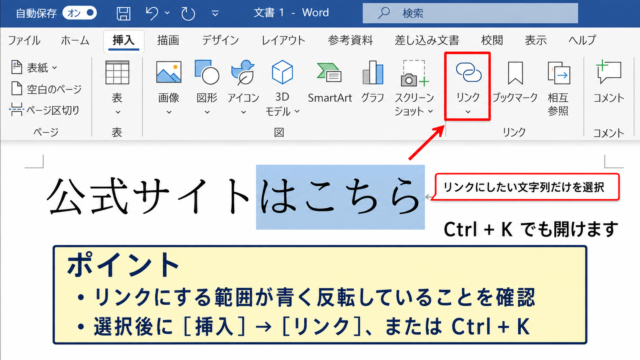Image resolution: width=640 pixels, height=360 pixels.
Task: Click the Redo circular arrow icon
Action: pos(188,13)
